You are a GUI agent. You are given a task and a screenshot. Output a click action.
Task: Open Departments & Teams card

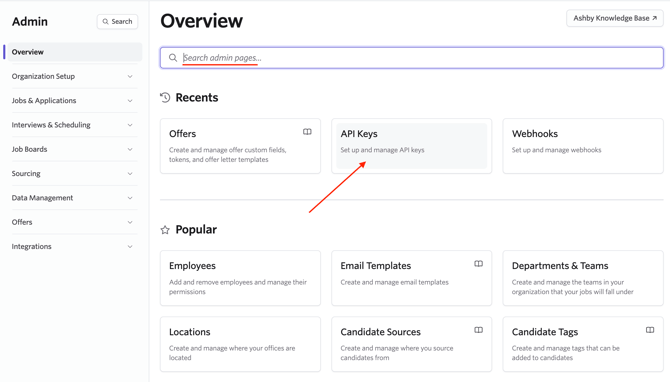583,278
